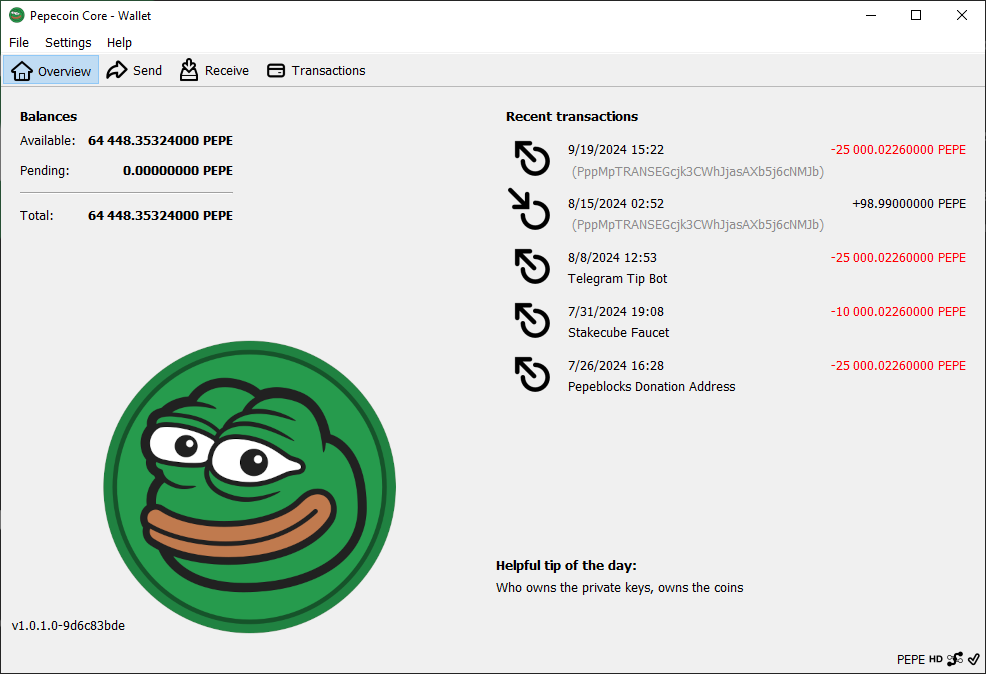Screen dimensions: 986x674
Task: Open the Overview tab home icon
Action: (x=22, y=70)
